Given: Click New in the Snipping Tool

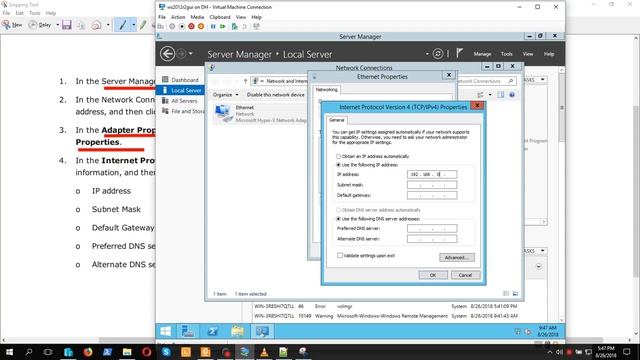Looking at the screenshot, I should 12,25.
